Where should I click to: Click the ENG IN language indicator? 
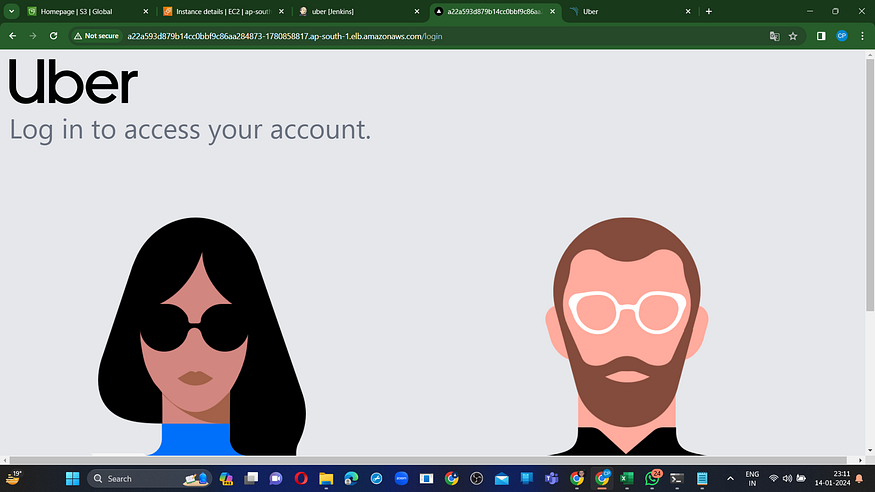(x=752, y=479)
